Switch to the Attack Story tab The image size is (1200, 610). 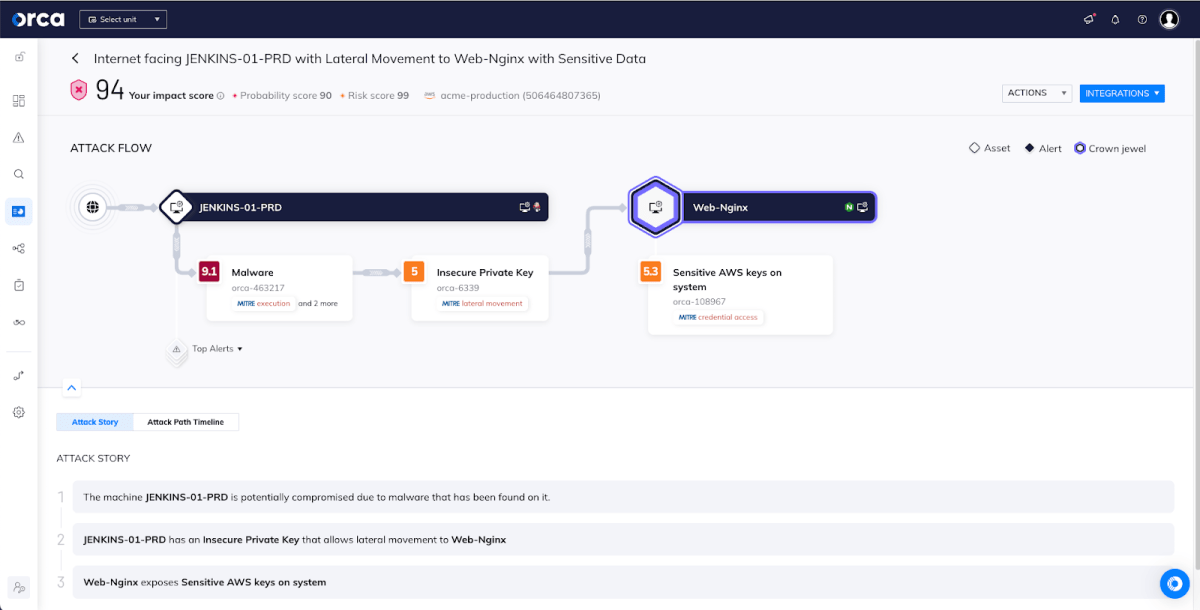(95, 422)
